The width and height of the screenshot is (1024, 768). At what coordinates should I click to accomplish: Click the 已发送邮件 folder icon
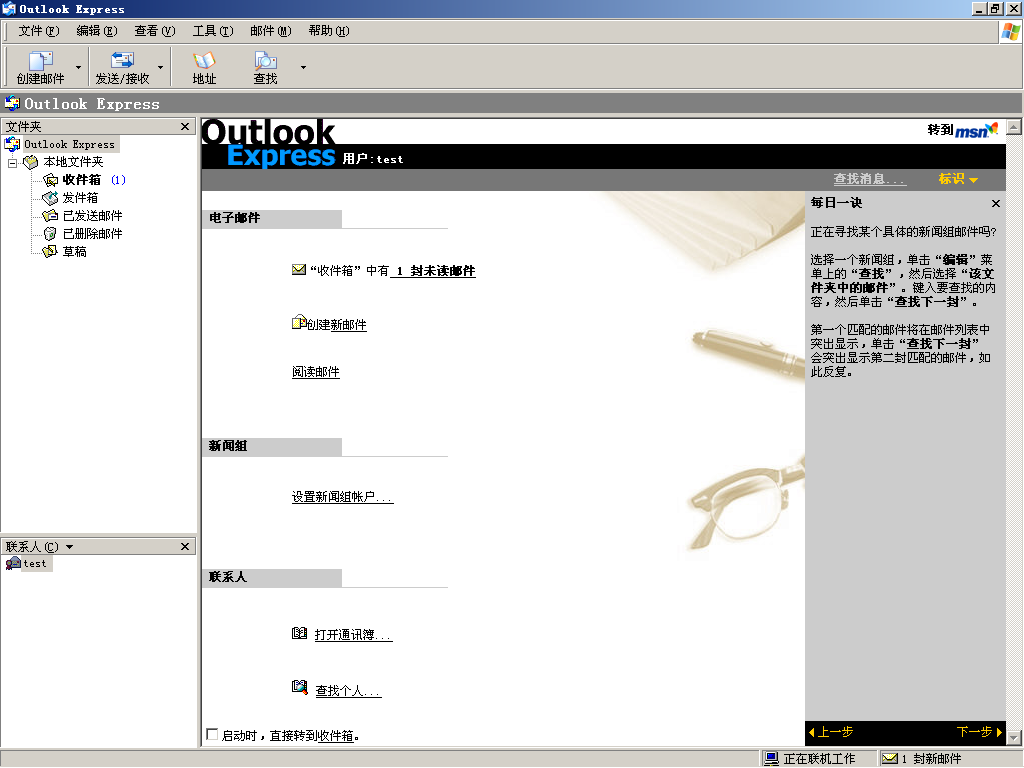[50, 216]
